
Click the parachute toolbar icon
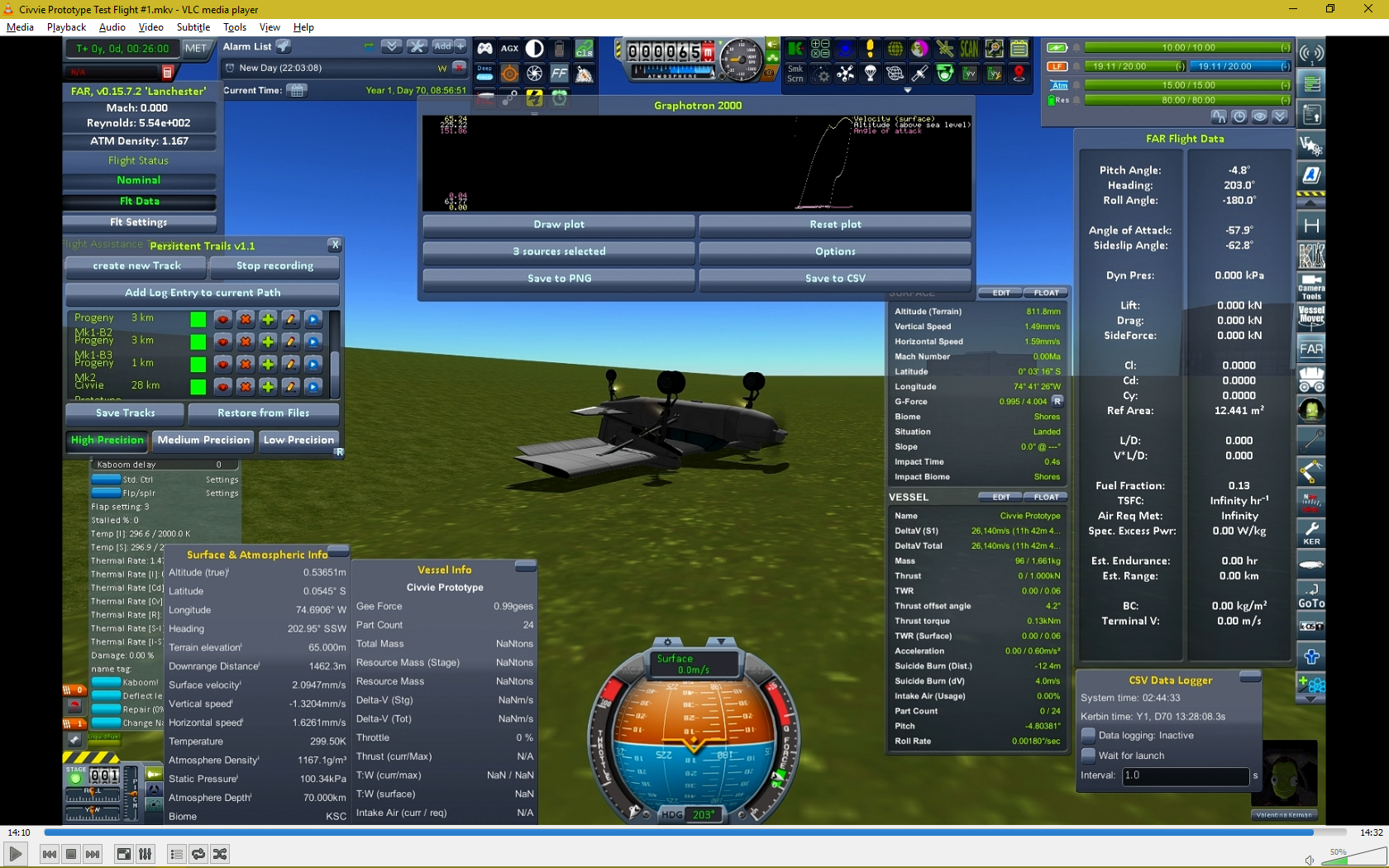870,74
